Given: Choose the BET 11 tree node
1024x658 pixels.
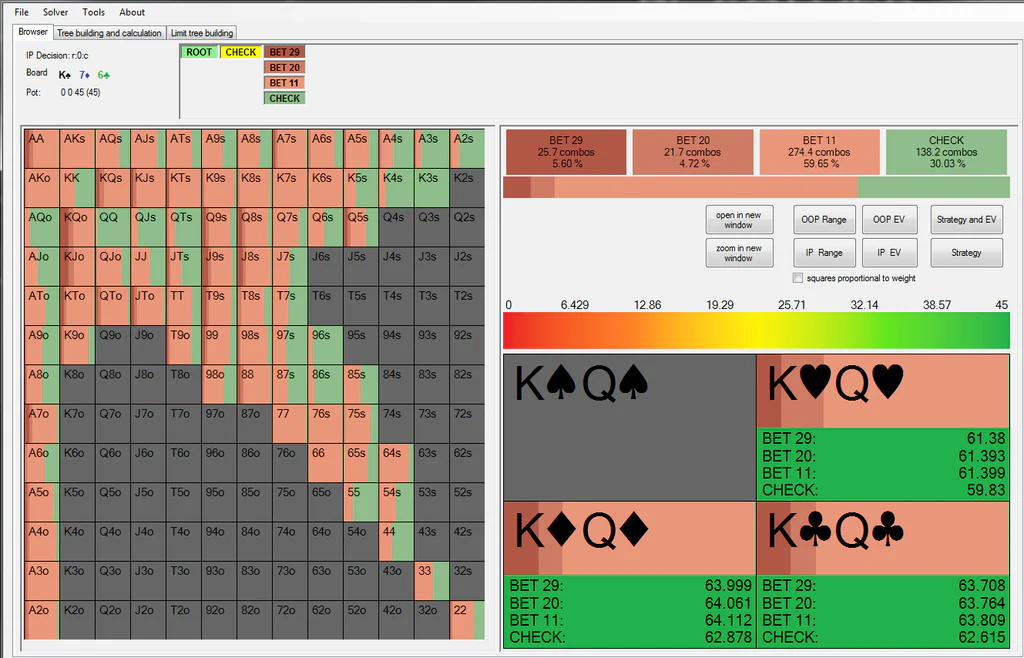Looking at the screenshot, I should [x=284, y=83].
